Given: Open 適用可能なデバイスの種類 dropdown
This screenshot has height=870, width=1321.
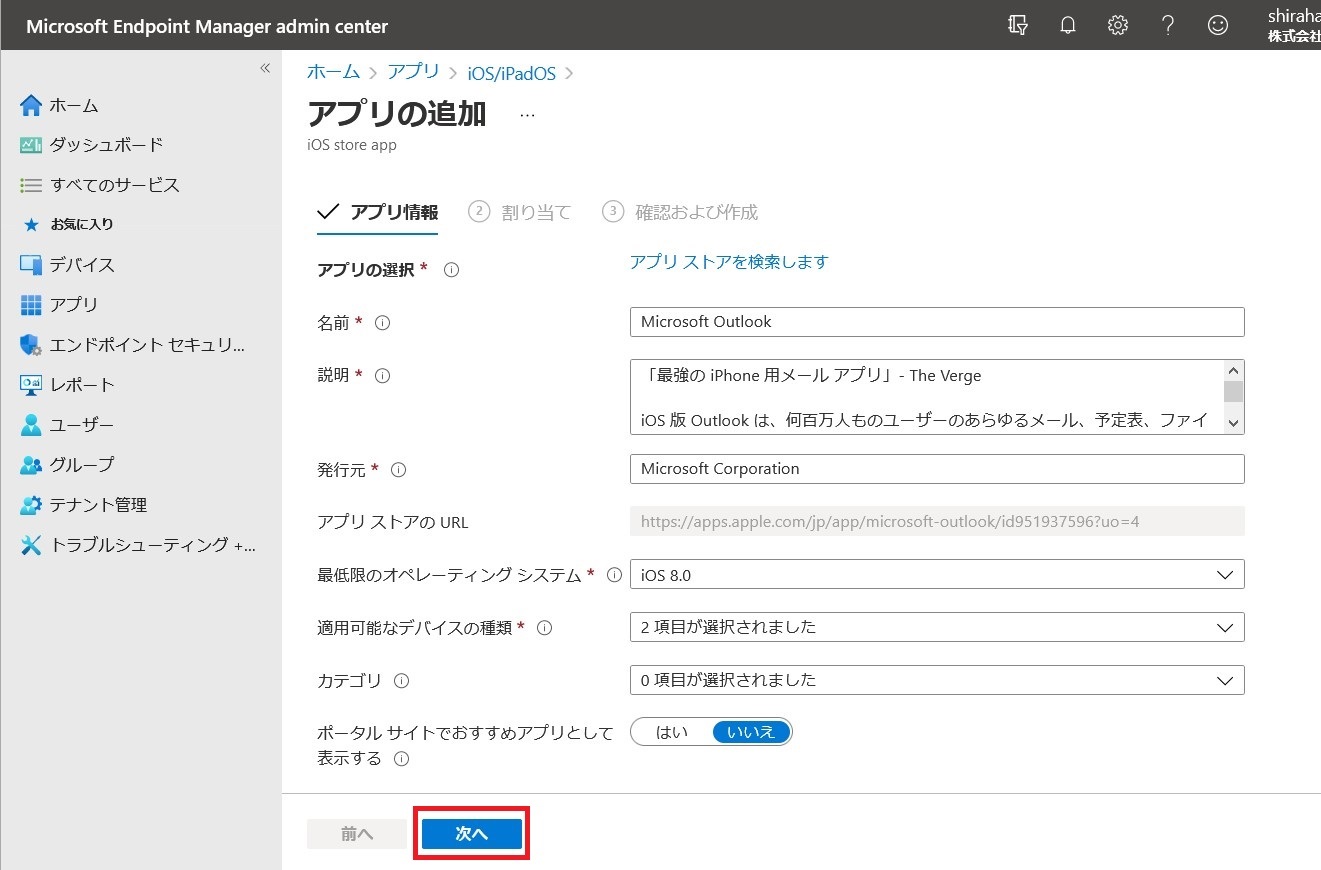Looking at the screenshot, I should [x=937, y=628].
